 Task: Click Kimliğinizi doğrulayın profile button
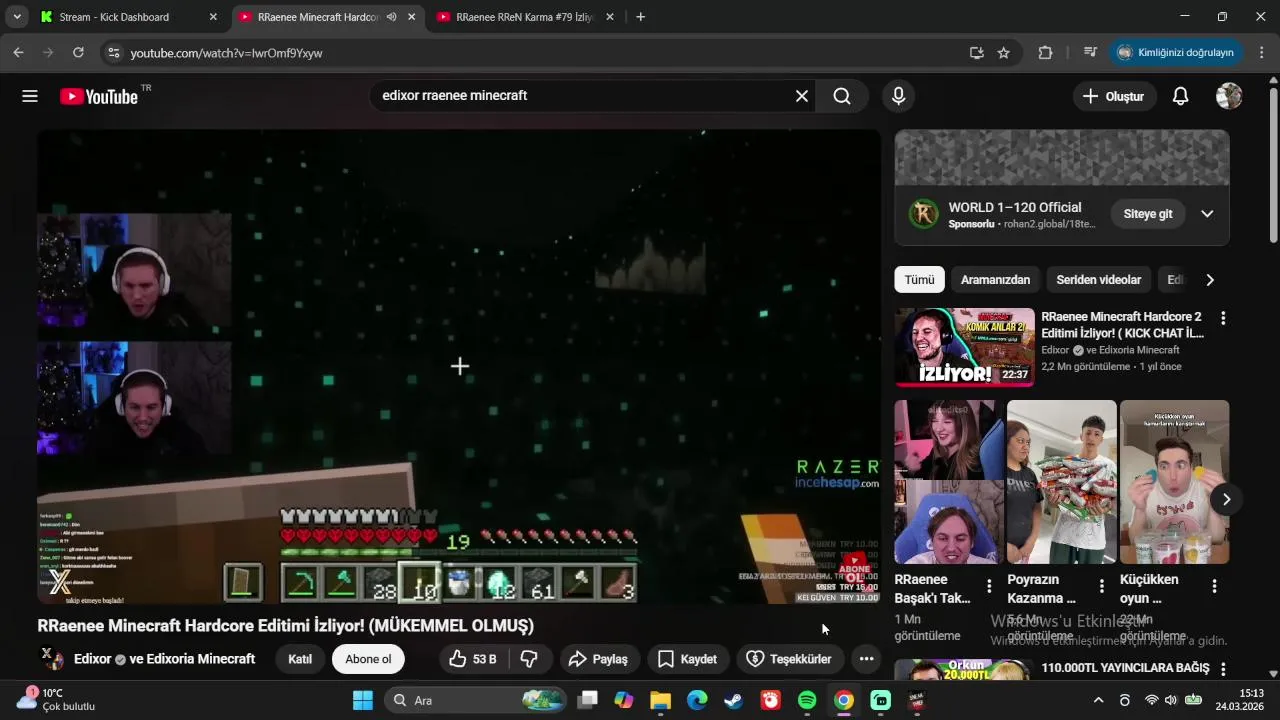tap(1175, 53)
